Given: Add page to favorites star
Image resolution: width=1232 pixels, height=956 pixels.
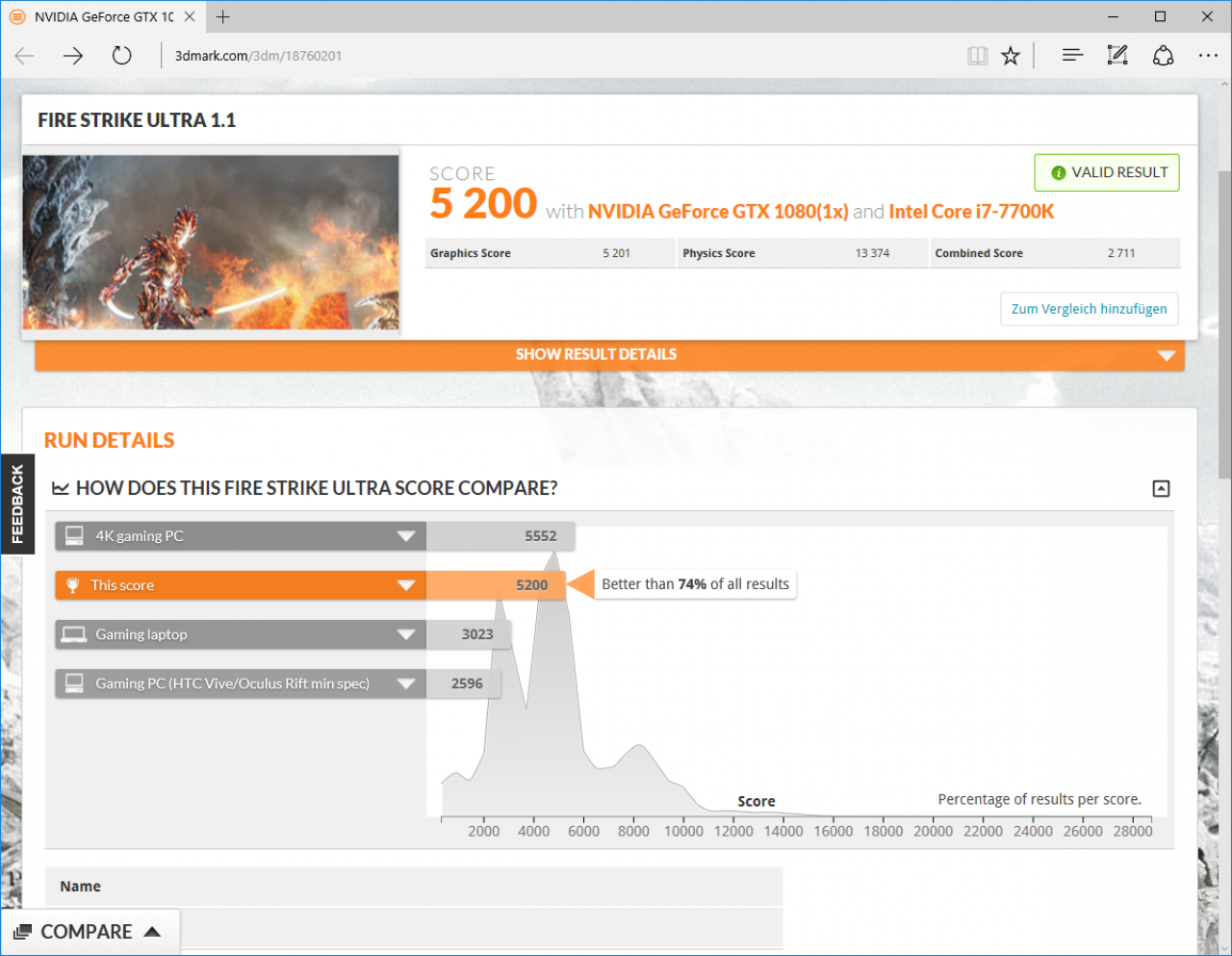Looking at the screenshot, I should point(1011,56).
